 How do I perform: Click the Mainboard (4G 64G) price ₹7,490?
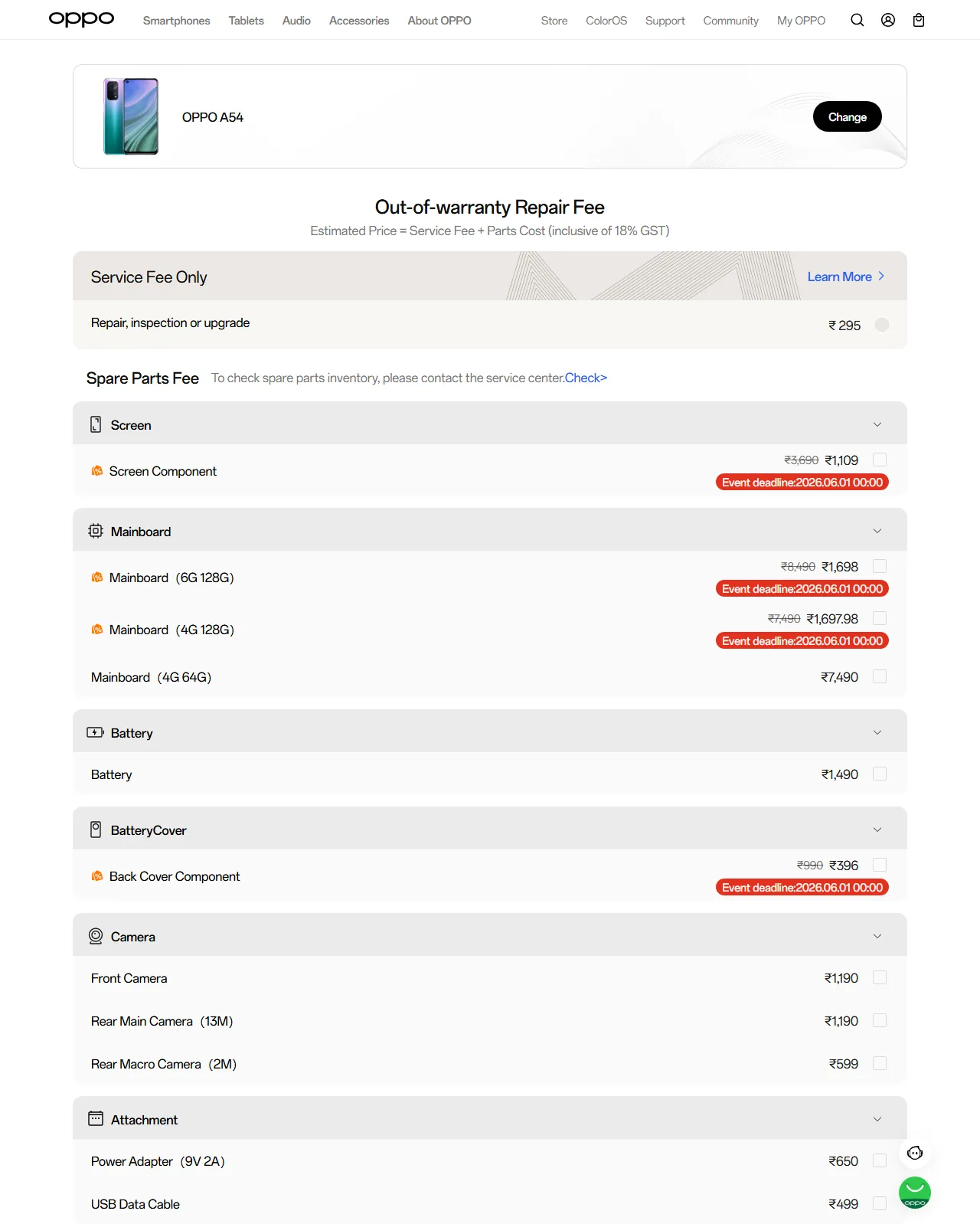click(840, 677)
